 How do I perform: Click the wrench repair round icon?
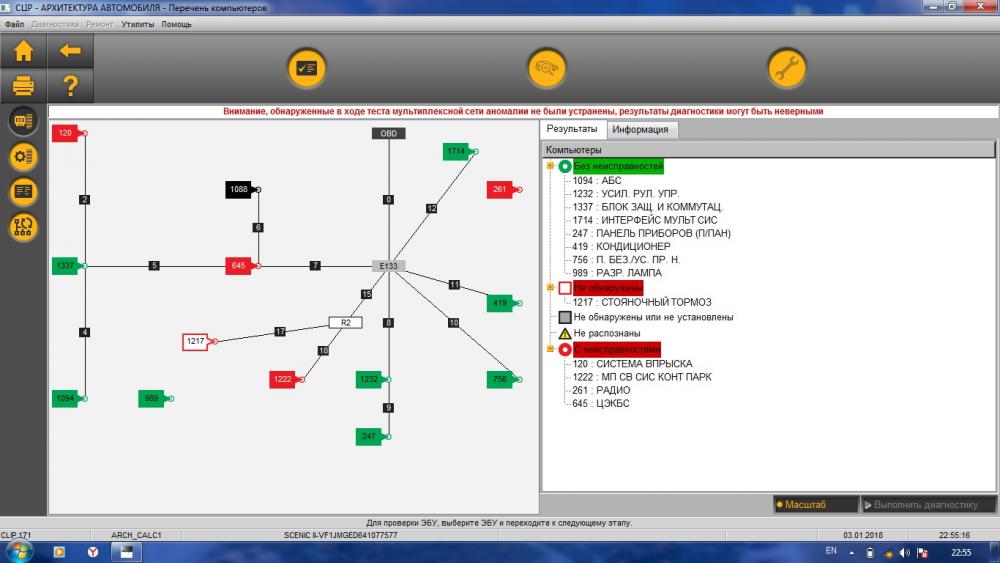[x=786, y=68]
